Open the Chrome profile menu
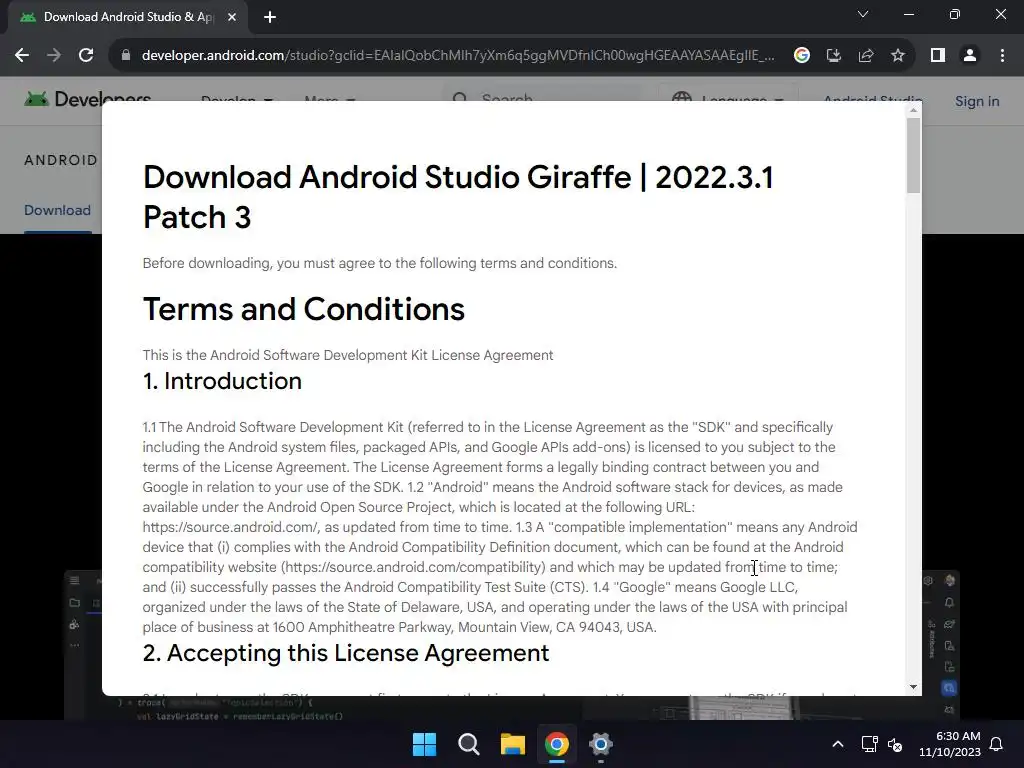The image size is (1024, 768). [970, 56]
